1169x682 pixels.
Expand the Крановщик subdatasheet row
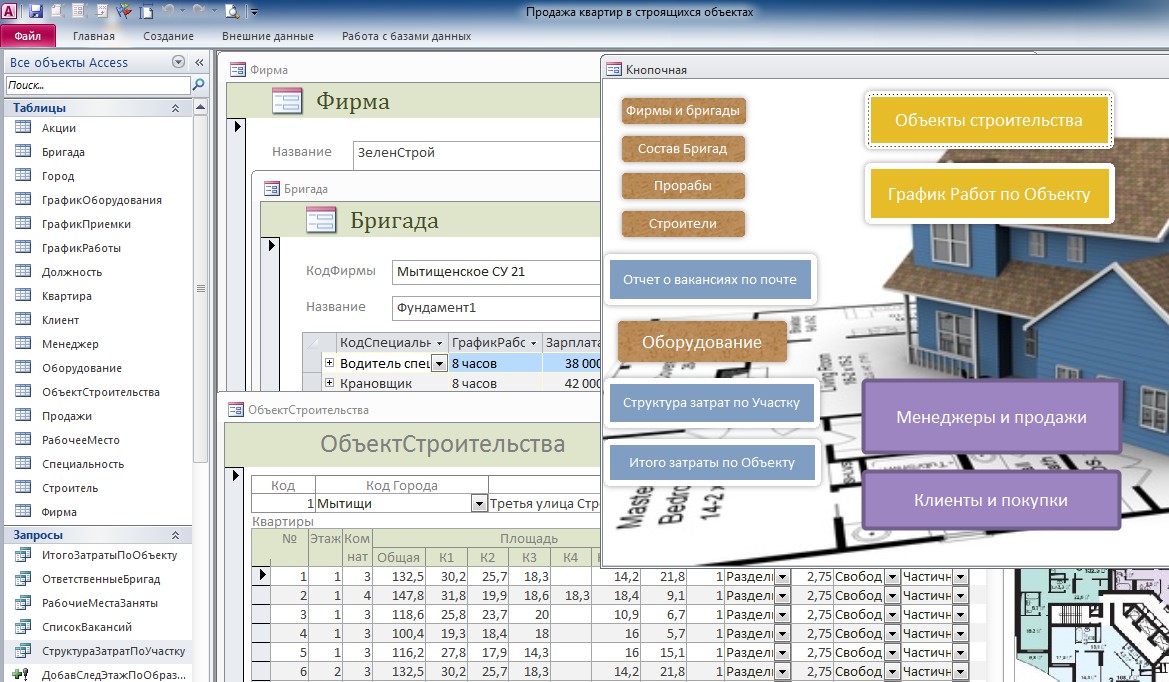pyautogui.click(x=329, y=383)
